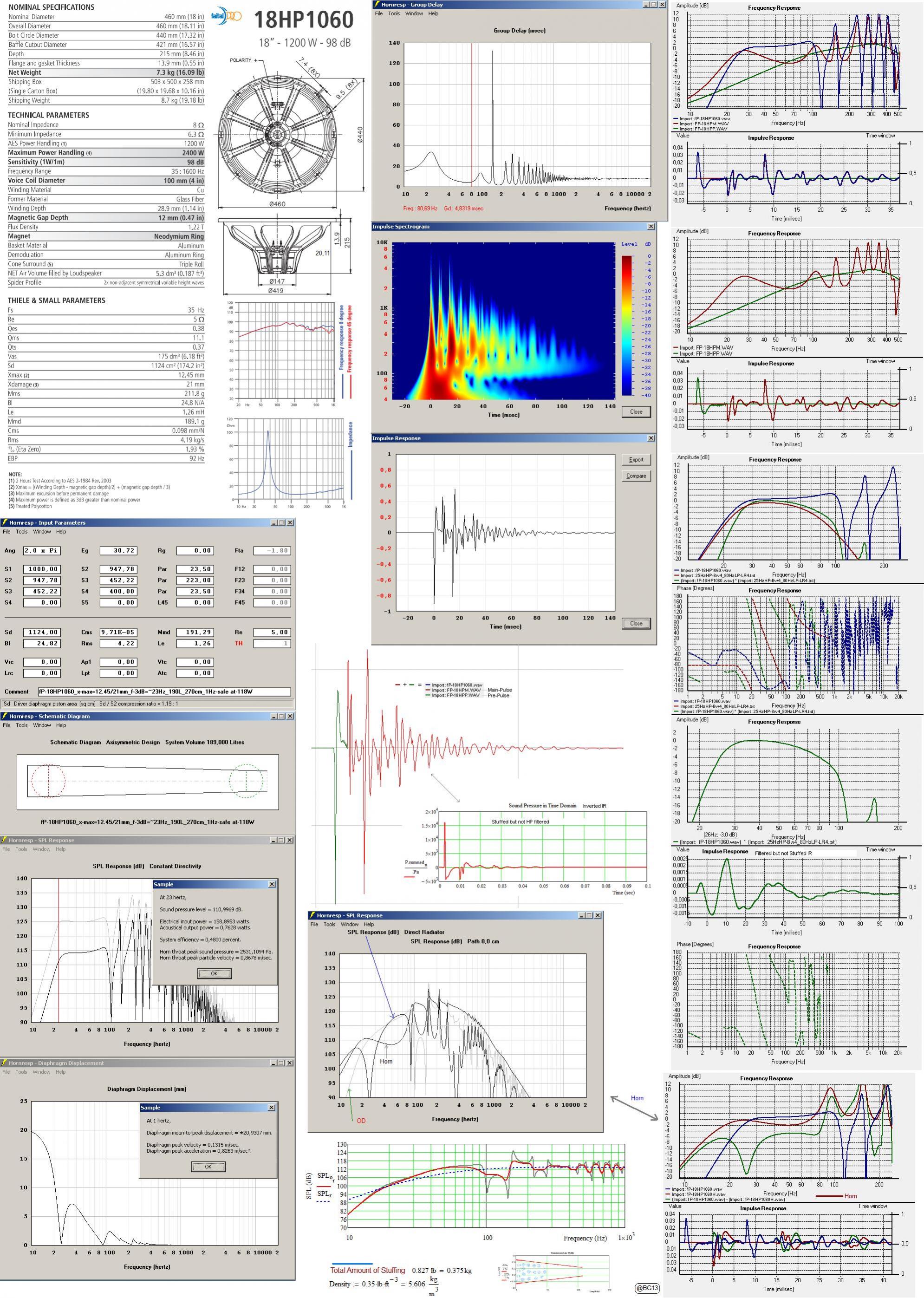The width and height of the screenshot is (924, 1298).
Task: Select the Le field showing 1,26
Action: [x=195, y=644]
